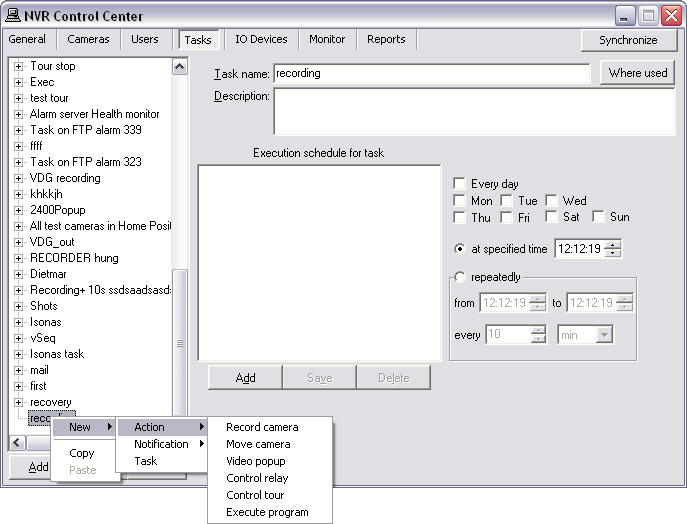687x524 pixels.
Task: Click the Where used button
Action: 637,73
